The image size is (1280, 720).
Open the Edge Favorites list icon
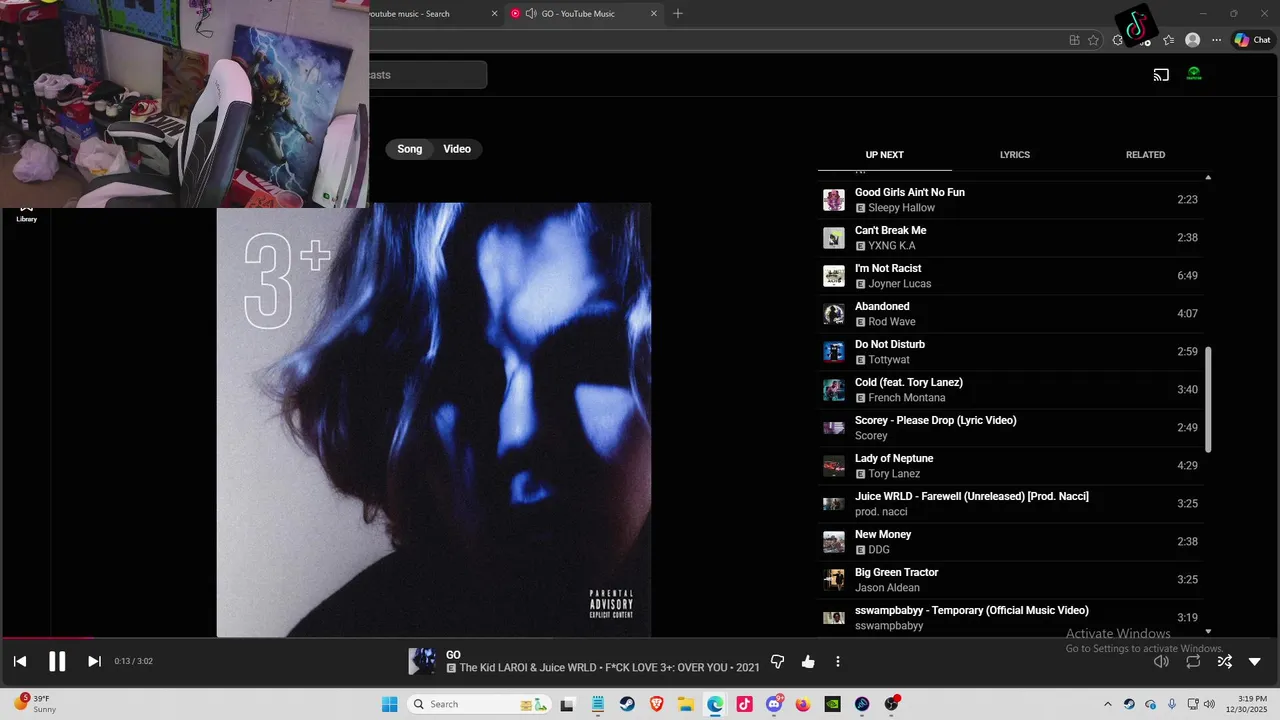click(1168, 40)
